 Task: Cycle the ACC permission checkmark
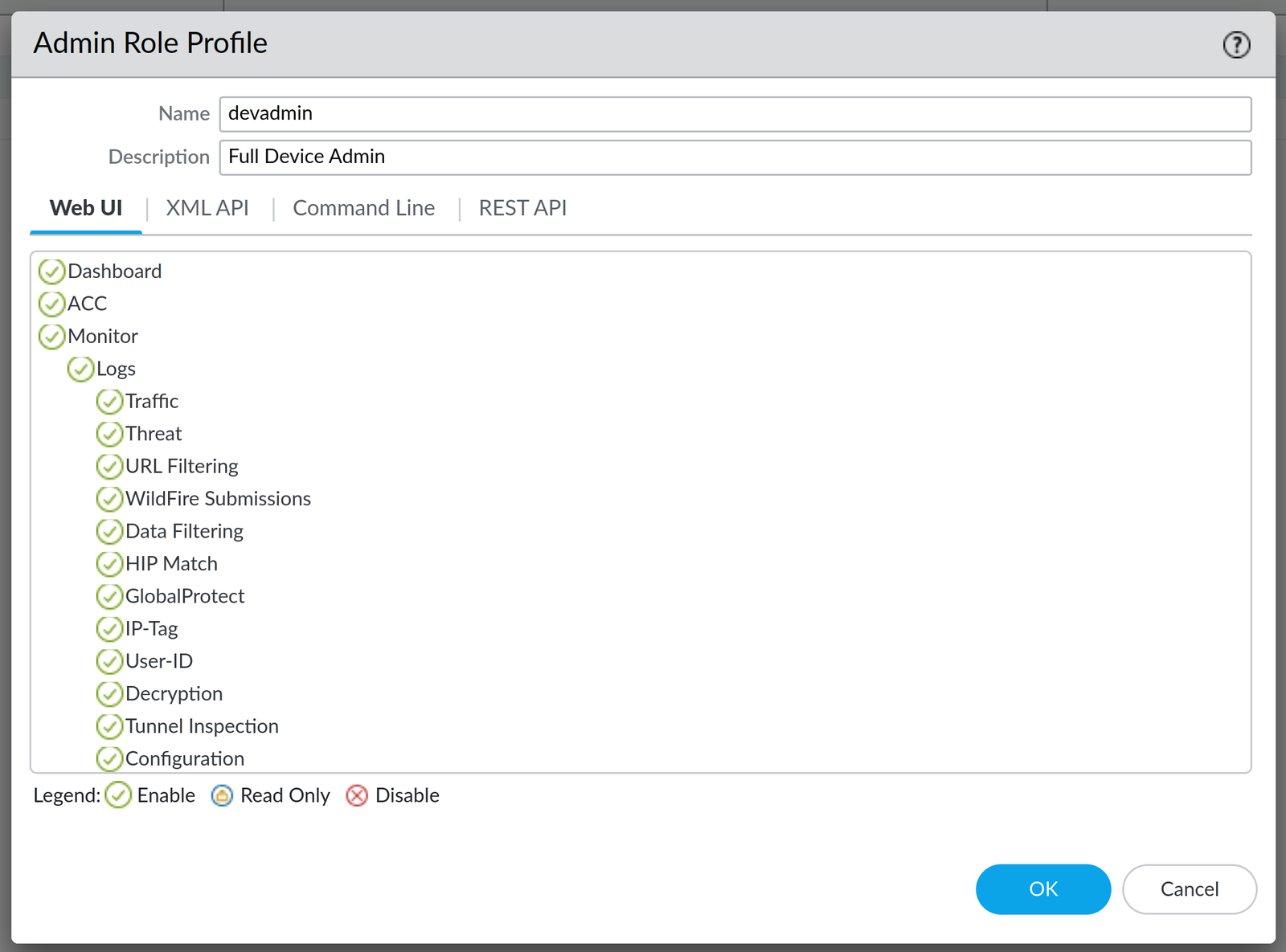pos(51,304)
